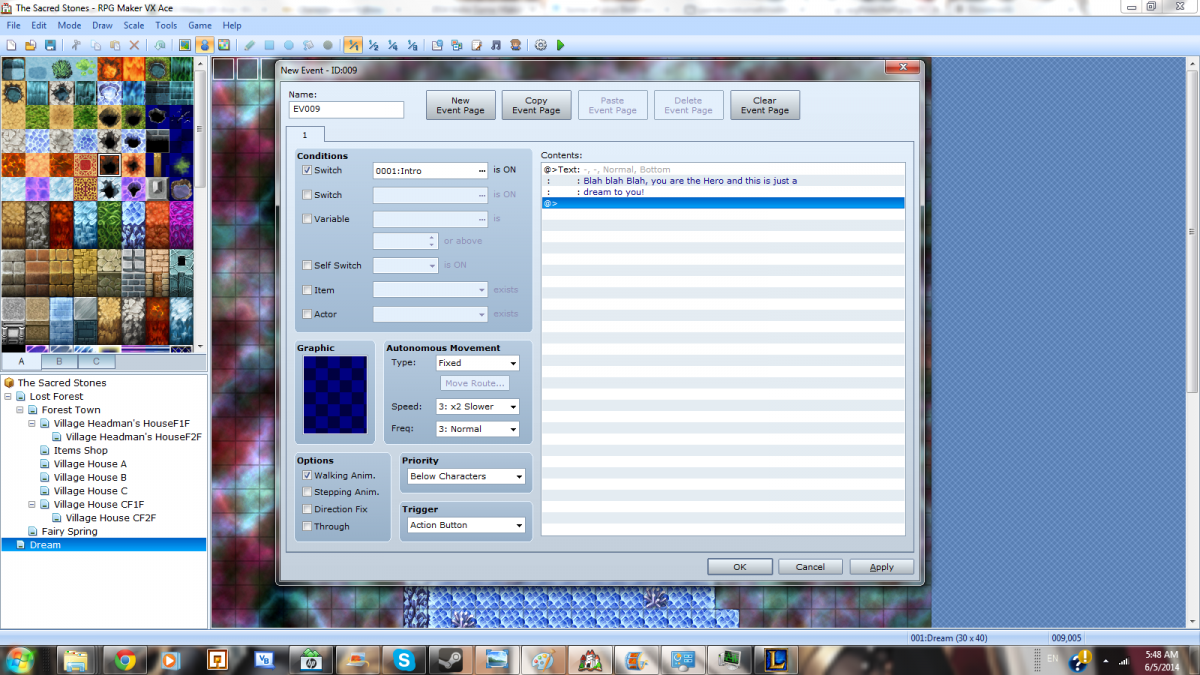The height and width of the screenshot is (675, 1200).
Task: Open the Database icon in toolbar
Action: 437,45
